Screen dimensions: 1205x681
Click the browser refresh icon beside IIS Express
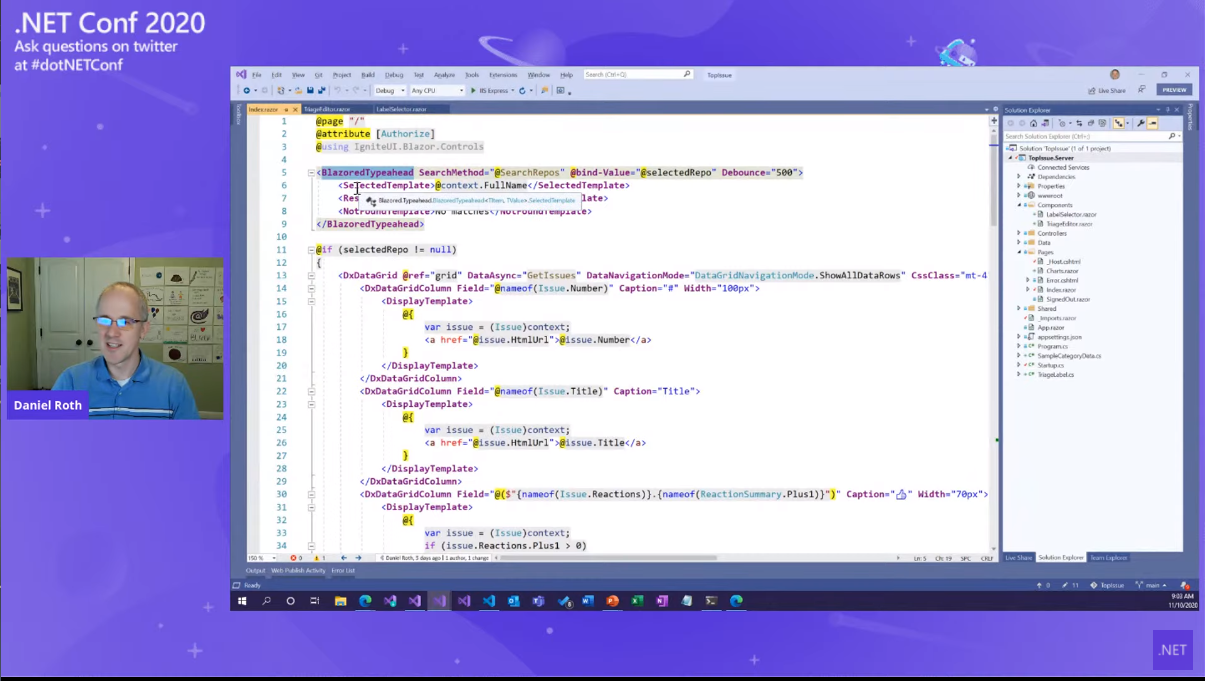tap(522, 91)
